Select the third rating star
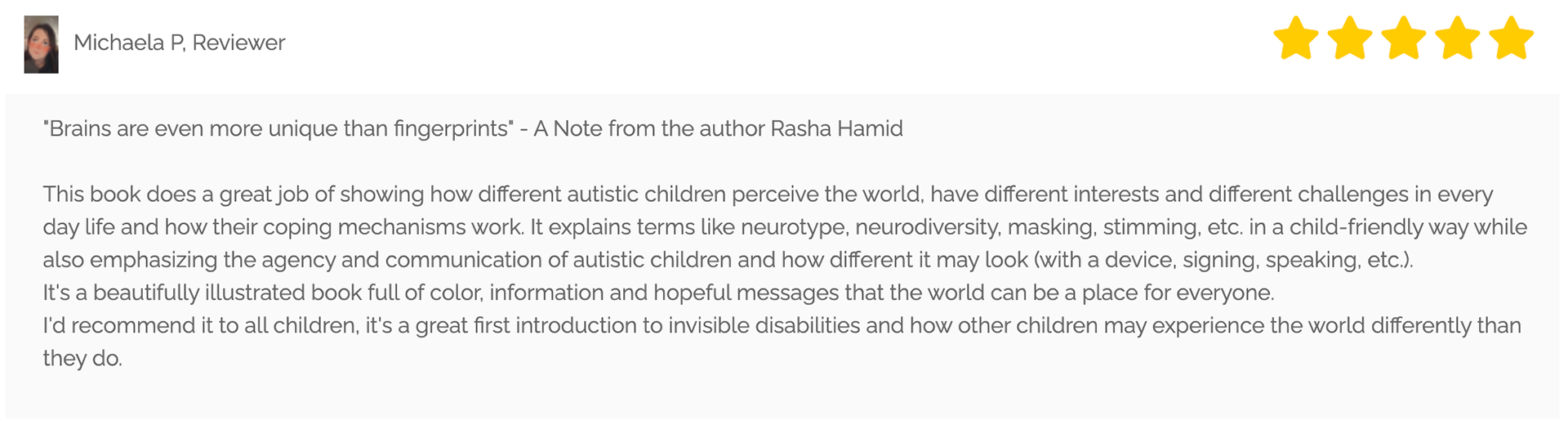 pyautogui.click(x=1404, y=39)
